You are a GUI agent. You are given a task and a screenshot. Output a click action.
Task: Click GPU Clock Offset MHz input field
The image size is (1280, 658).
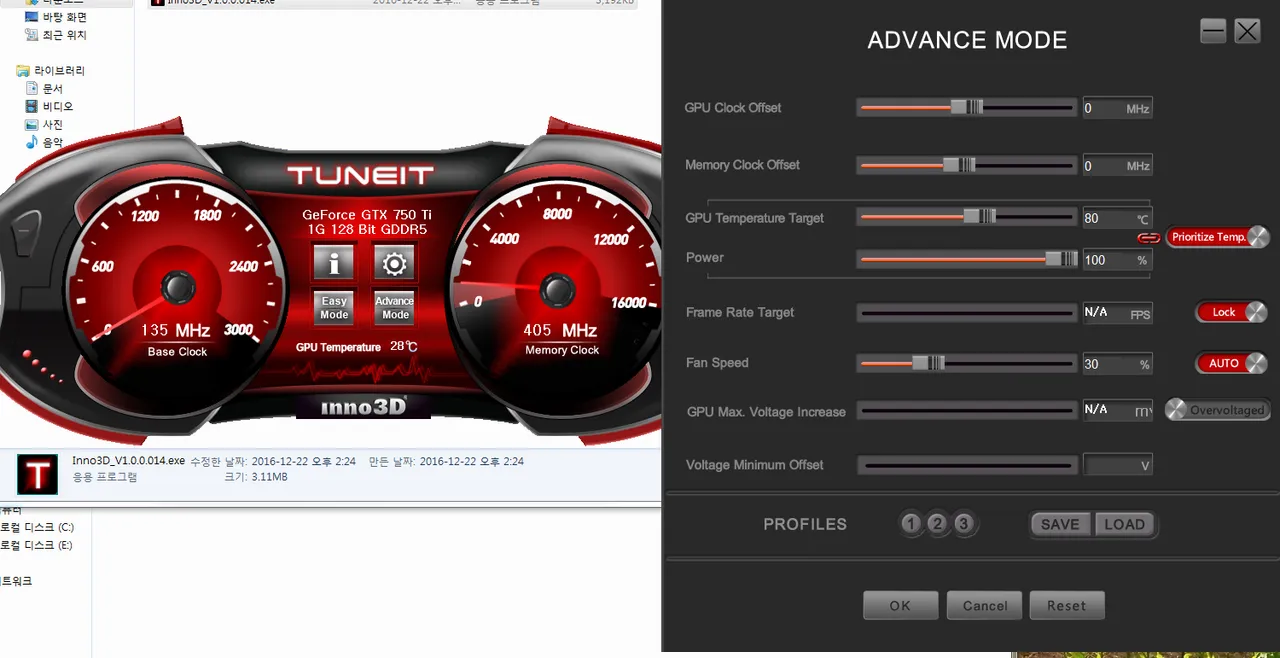point(1117,108)
